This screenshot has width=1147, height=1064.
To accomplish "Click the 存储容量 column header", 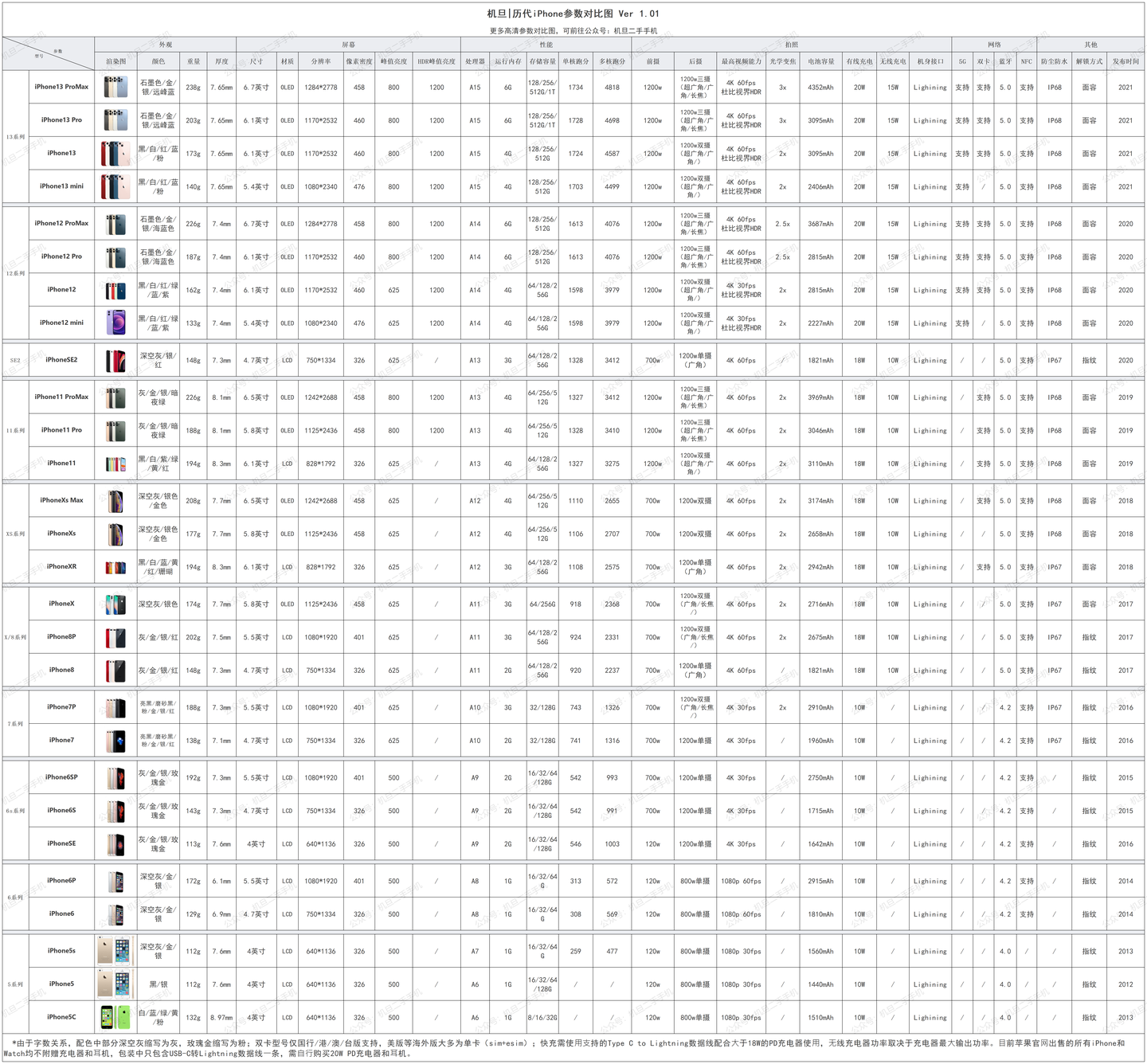I will (542, 61).
